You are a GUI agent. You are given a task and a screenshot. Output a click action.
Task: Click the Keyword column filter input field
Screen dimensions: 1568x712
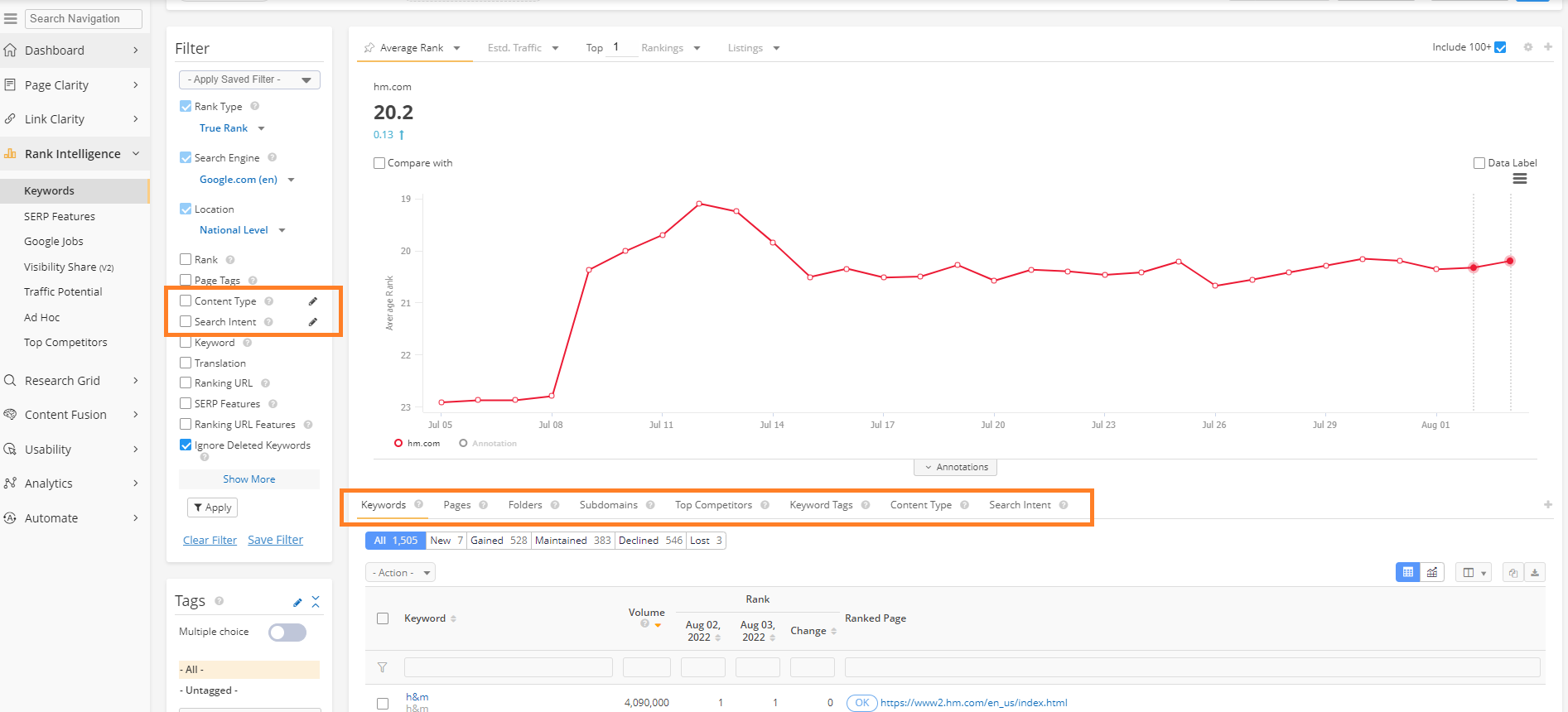508,667
